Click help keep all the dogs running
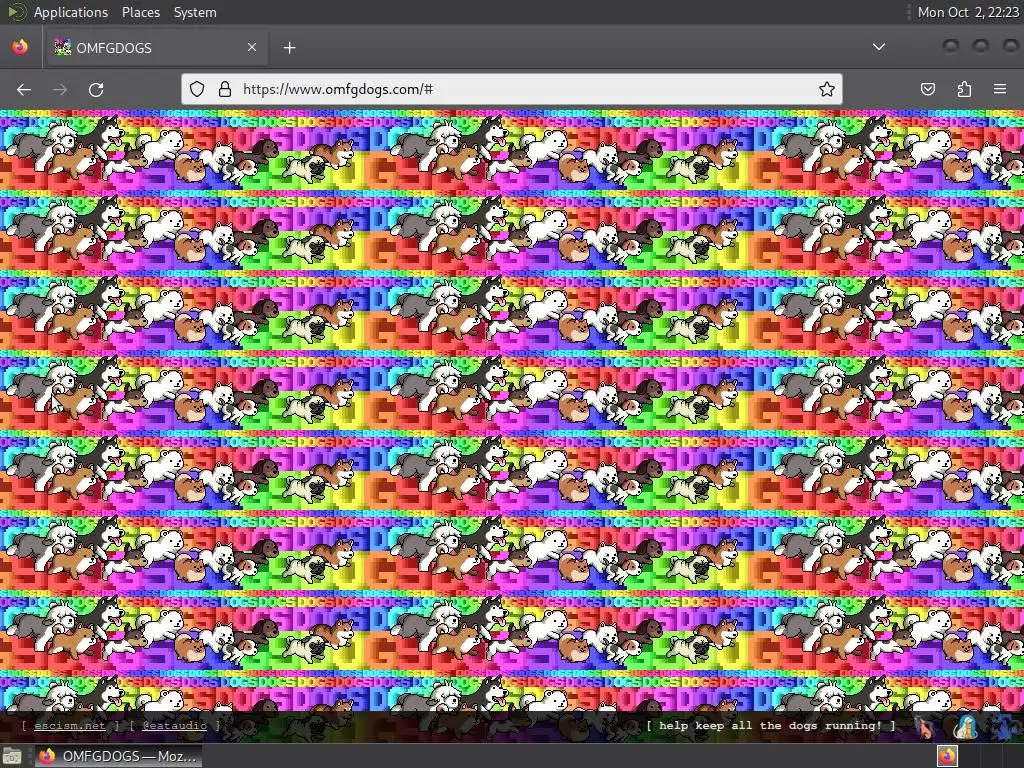1024x768 pixels. pyautogui.click(x=771, y=726)
